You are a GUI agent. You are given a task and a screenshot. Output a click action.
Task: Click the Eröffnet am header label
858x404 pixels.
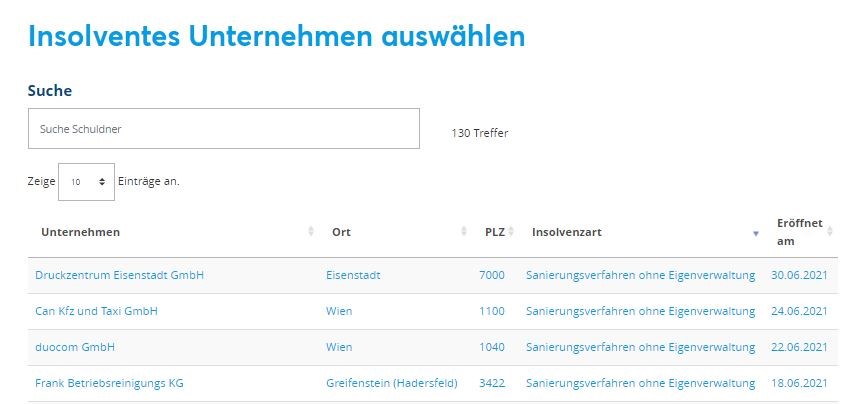pos(798,232)
